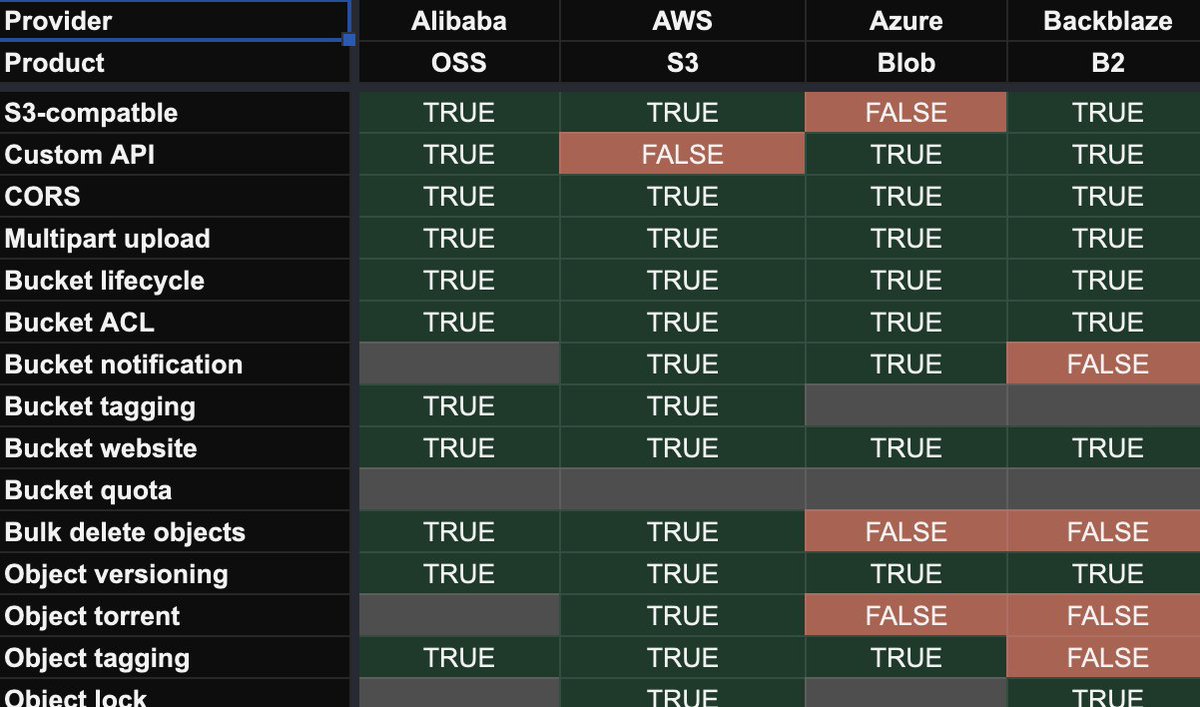Select Alibaba's empty Bucket quota cell
This screenshot has height=707, width=1200.
tap(459, 490)
